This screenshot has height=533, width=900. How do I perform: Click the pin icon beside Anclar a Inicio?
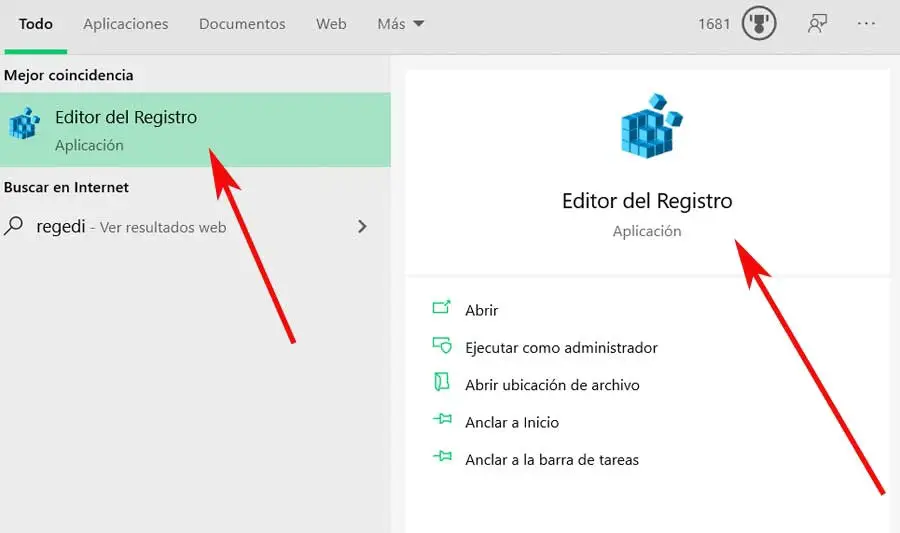point(442,419)
